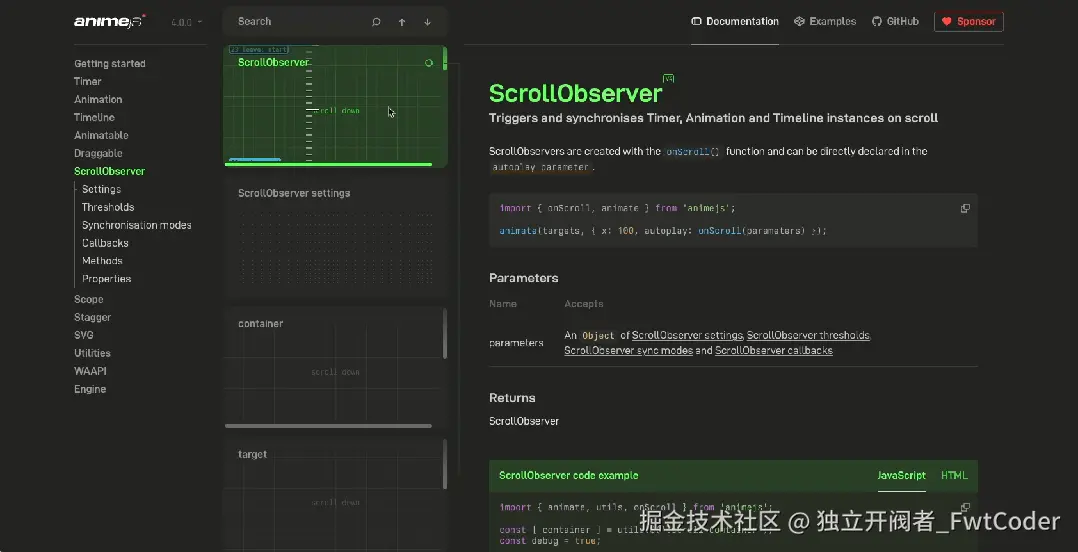Open the Draggable section
The image size is (1078, 552).
[98, 153]
